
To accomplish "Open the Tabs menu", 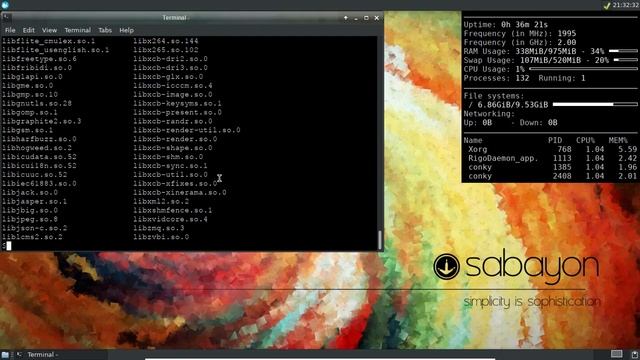I will pyautogui.click(x=105, y=30).
